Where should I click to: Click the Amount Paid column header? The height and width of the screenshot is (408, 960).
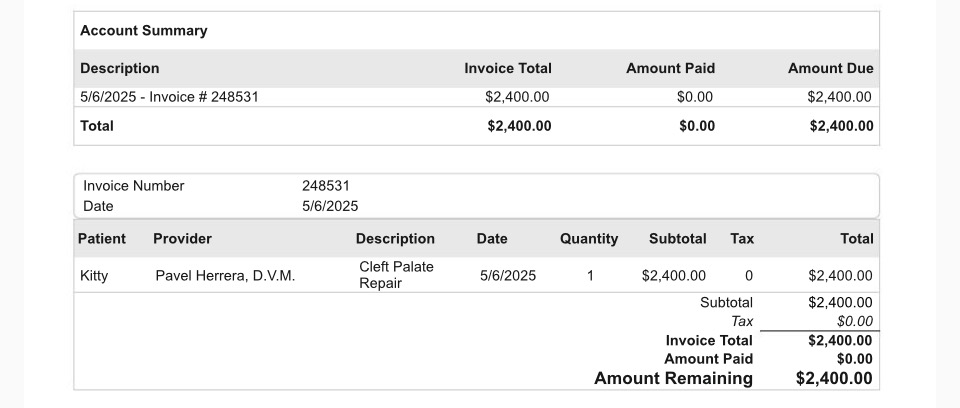tap(670, 69)
